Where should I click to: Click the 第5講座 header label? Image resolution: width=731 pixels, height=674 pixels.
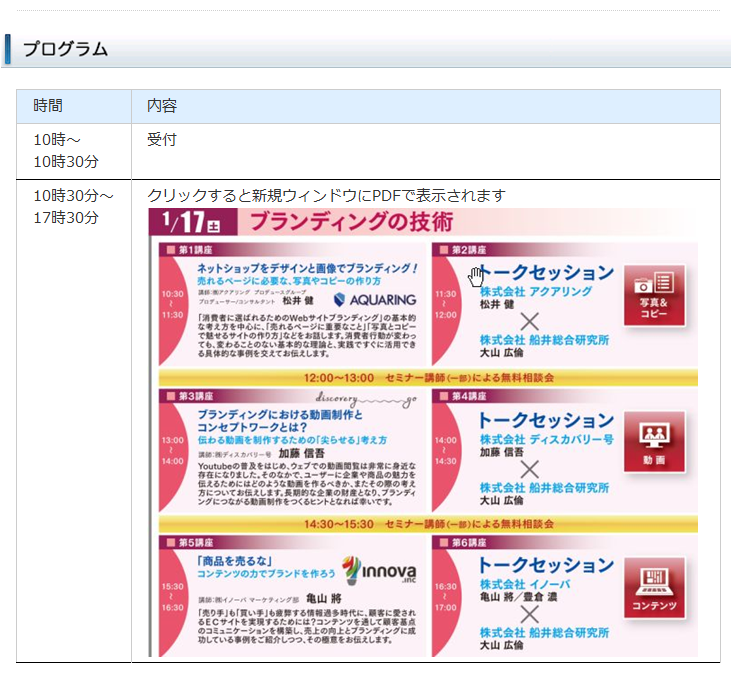[195, 543]
